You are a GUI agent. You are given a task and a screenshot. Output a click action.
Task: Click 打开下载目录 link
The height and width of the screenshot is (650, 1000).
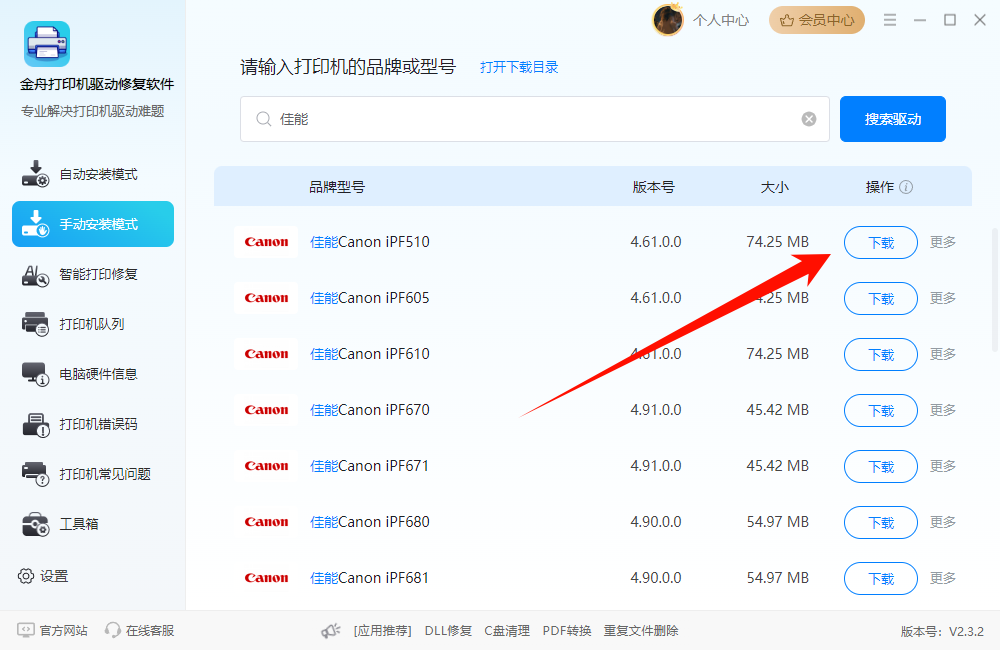click(519, 67)
